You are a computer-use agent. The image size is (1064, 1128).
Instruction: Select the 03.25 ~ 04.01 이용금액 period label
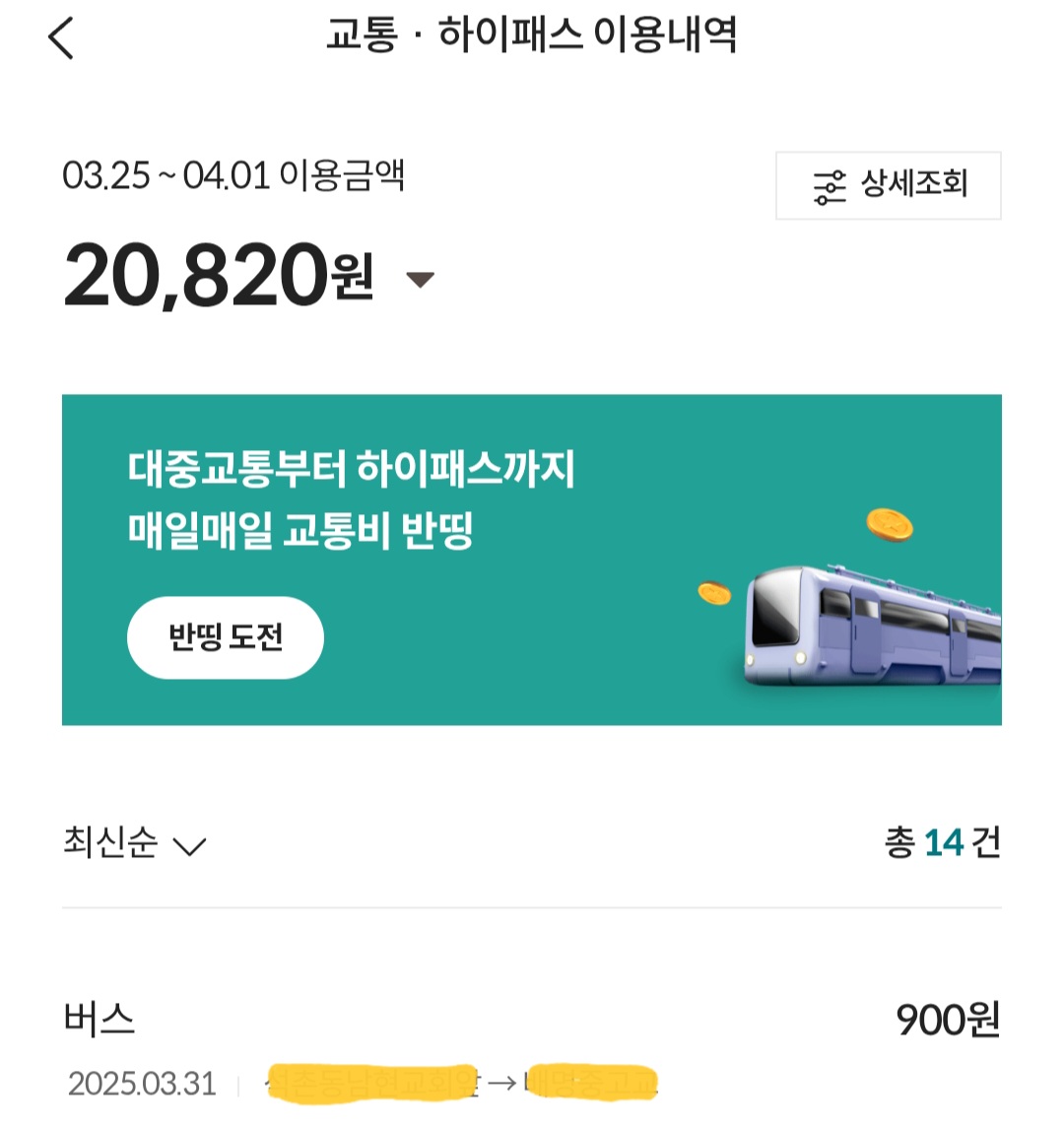point(233,176)
